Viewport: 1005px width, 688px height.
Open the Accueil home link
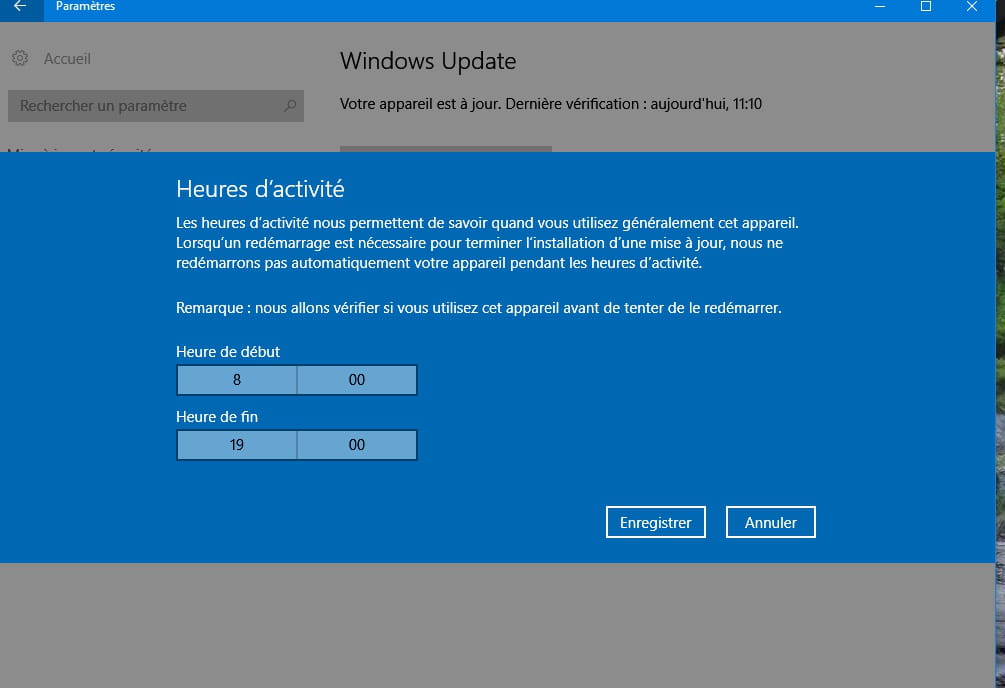(x=67, y=58)
